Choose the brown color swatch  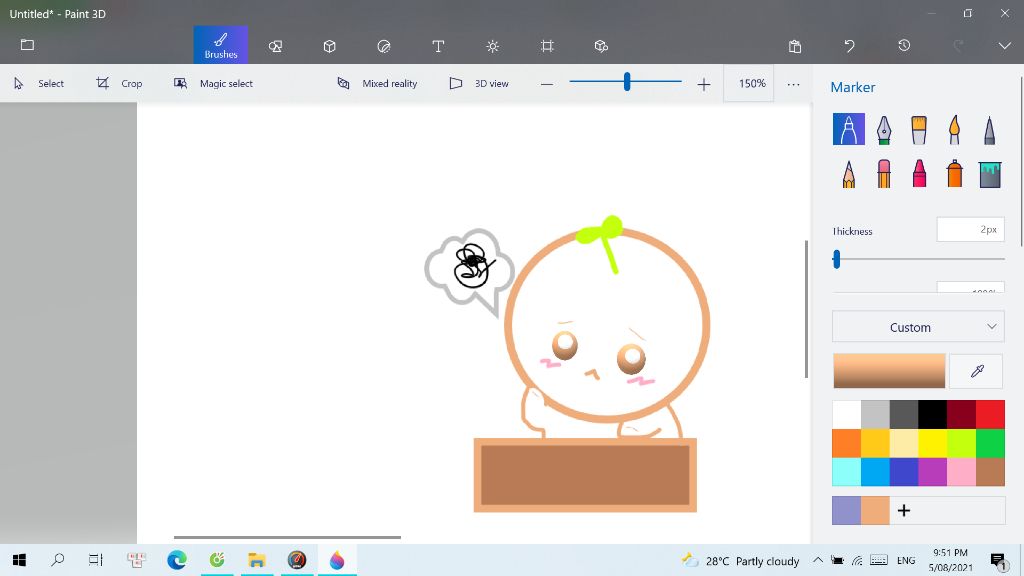tap(990, 472)
